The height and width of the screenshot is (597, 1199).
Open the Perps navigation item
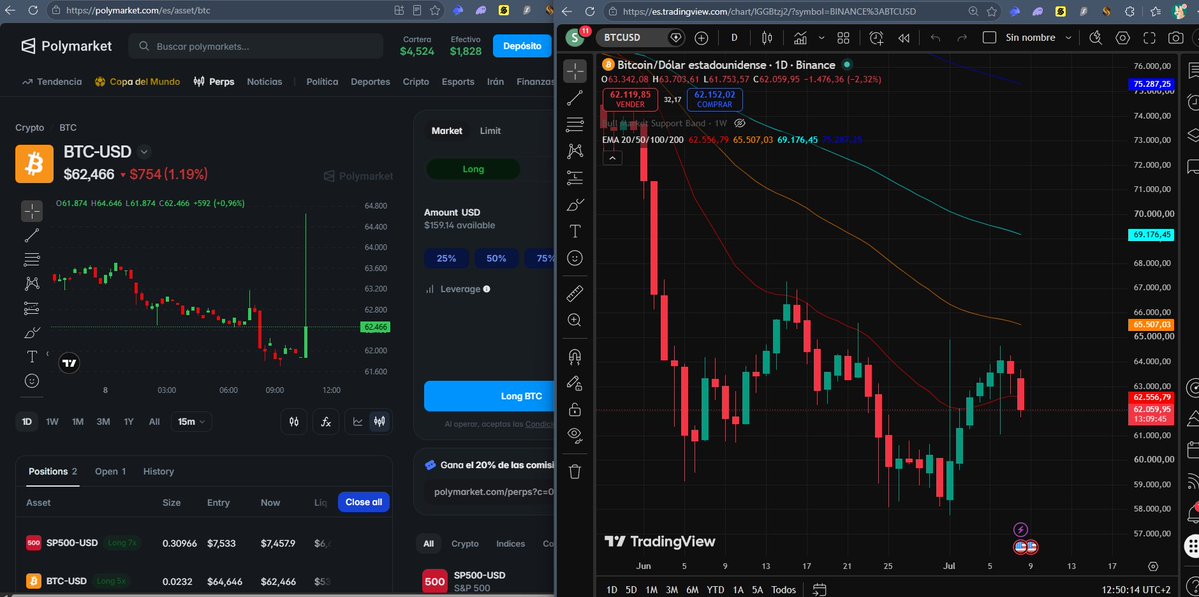click(214, 82)
